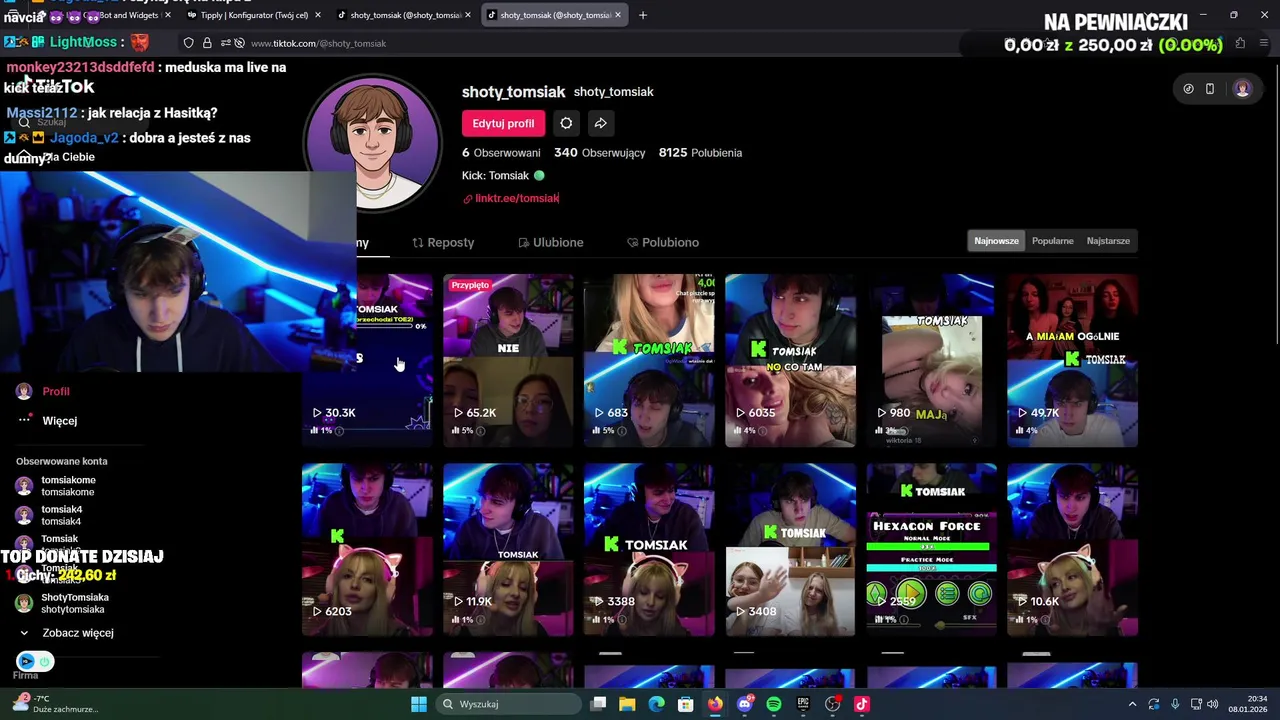1280x720 pixels.
Task: Open Task View on the taskbar
Action: [x=598, y=704]
